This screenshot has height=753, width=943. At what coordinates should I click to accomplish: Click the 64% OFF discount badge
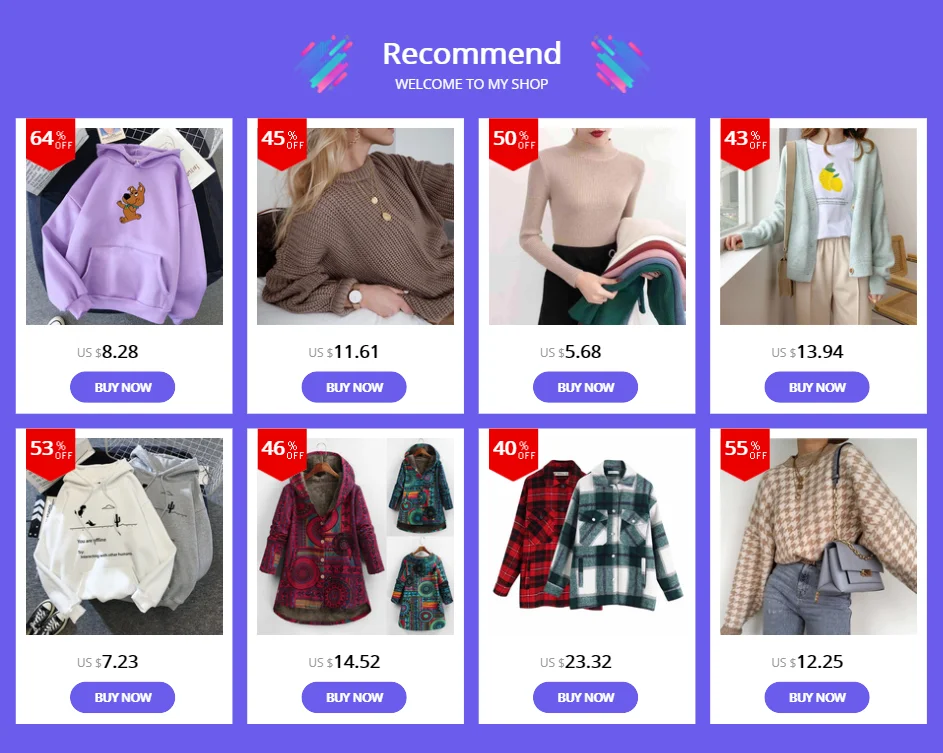51,143
